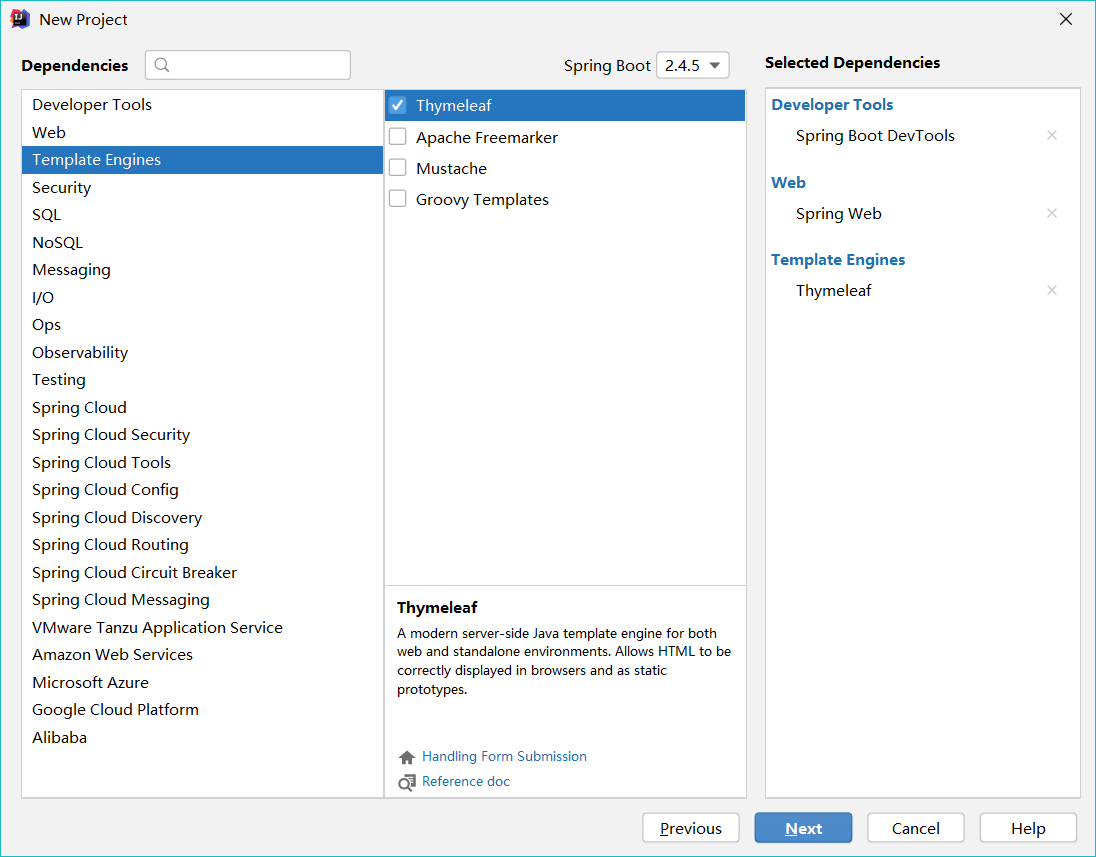
Task: Select Spring Cloud Routing category
Action: (203, 545)
